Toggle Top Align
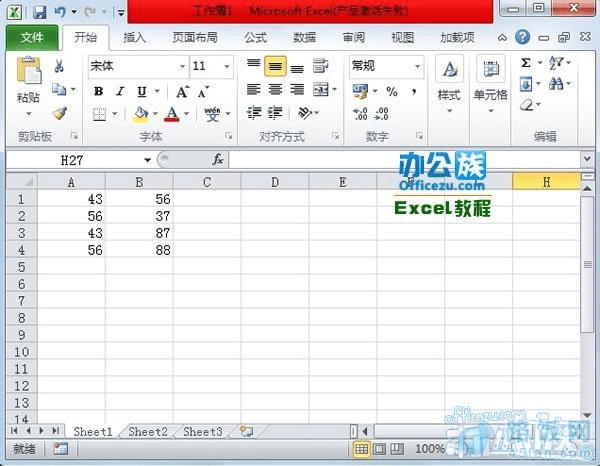Screen dimensions: 600x466 253,66
